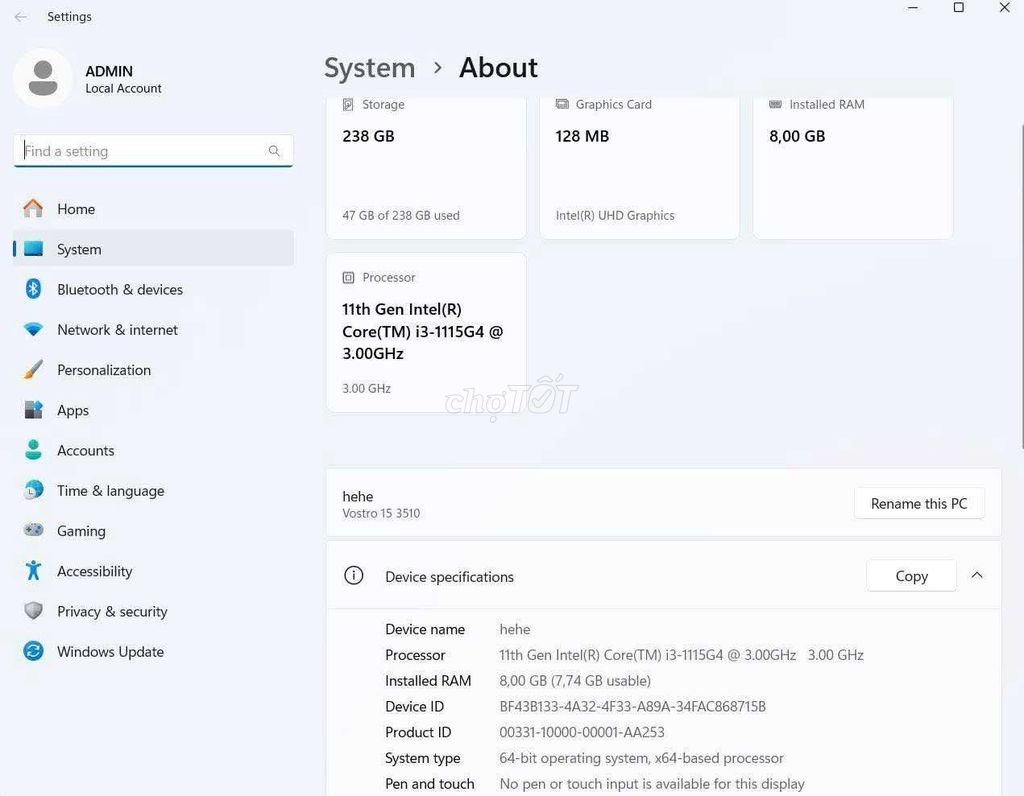Click the Time & language globe icon
Image resolution: width=1024 pixels, height=796 pixels.
33,490
